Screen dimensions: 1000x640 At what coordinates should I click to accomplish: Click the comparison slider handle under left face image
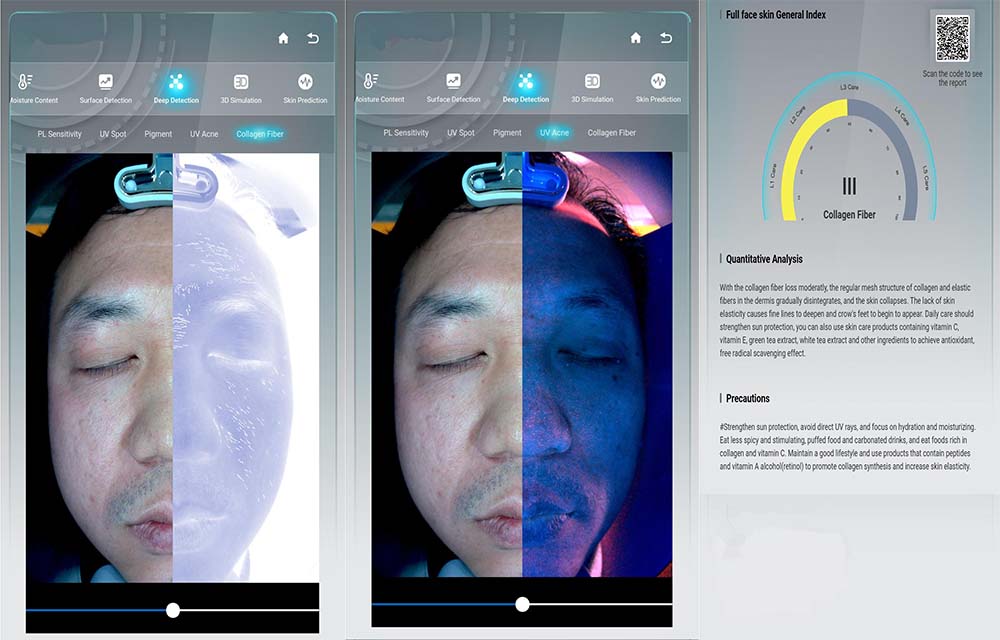pos(173,609)
